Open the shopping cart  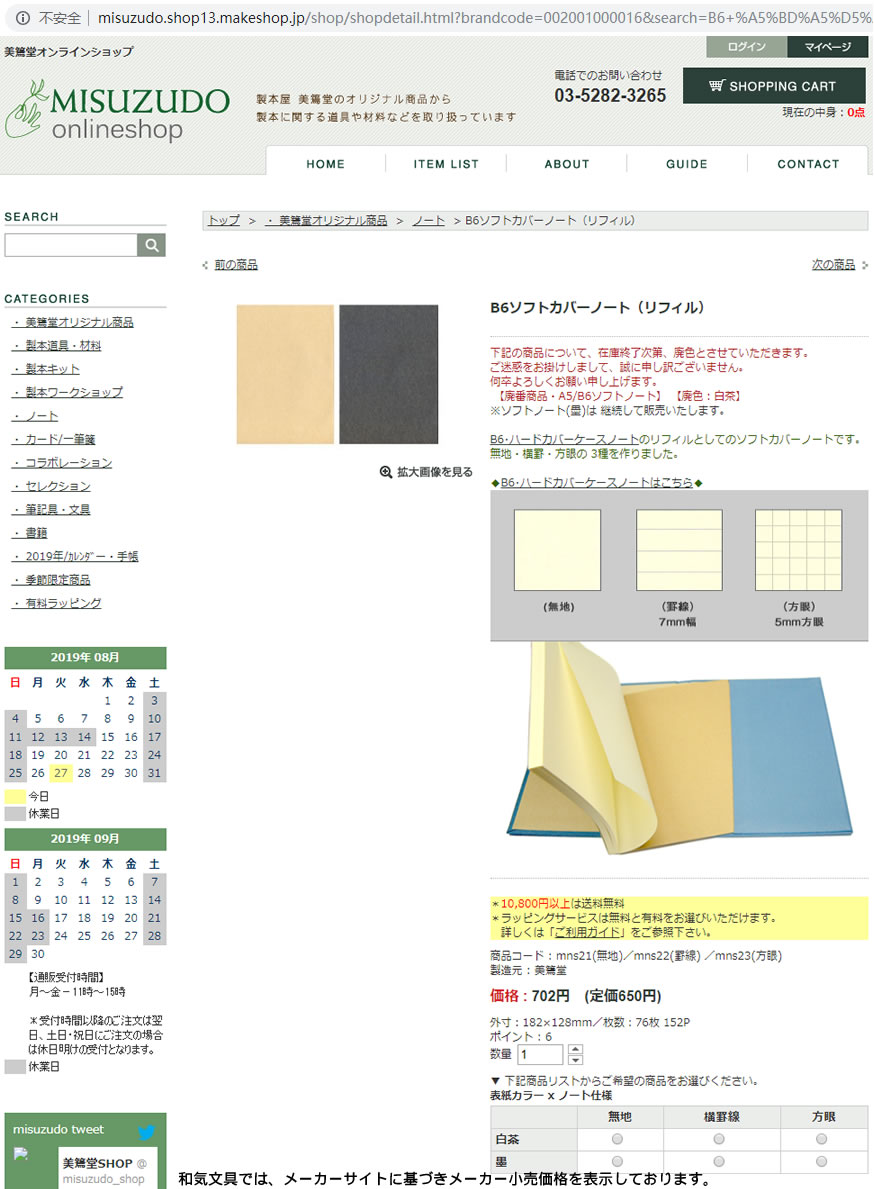click(x=773, y=86)
